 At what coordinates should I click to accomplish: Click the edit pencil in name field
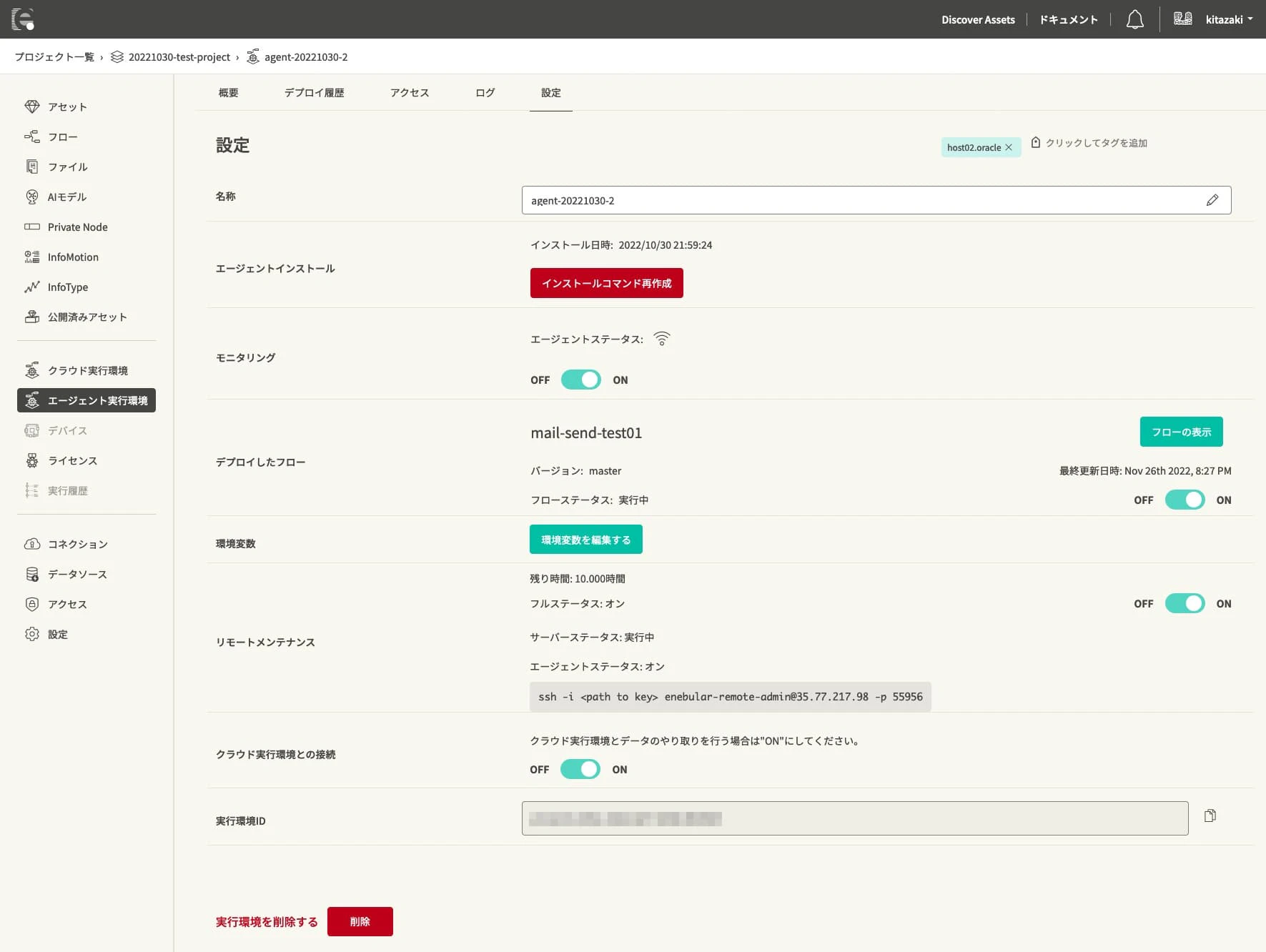pyautogui.click(x=1212, y=200)
